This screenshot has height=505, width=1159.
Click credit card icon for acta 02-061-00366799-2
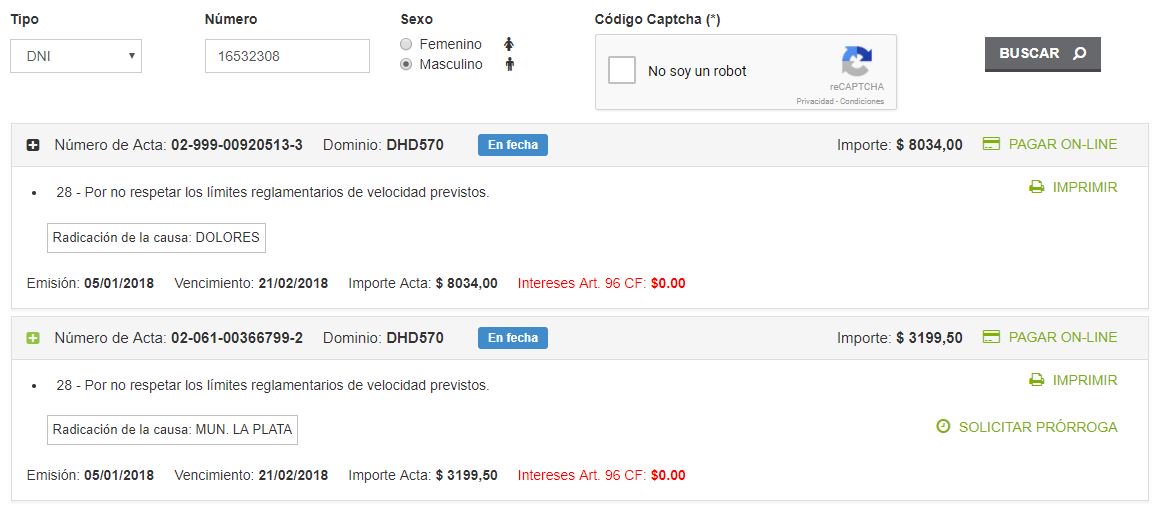click(x=992, y=337)
